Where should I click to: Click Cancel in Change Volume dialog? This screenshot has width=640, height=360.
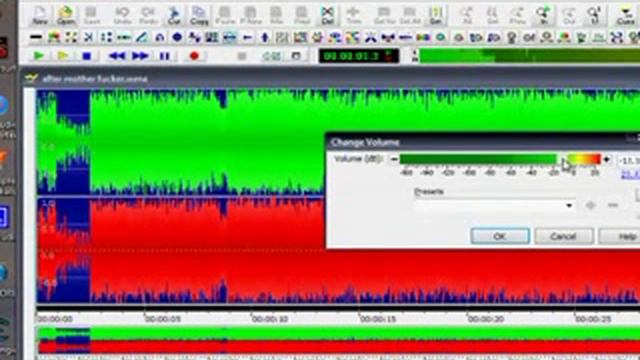pos(564,236)
